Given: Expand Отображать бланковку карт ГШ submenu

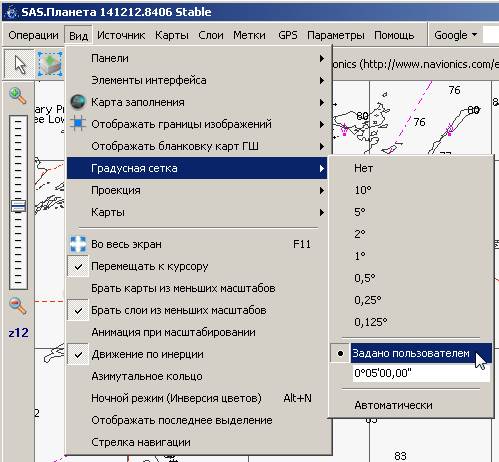Looking at the screenshot, I should (197, 146).
